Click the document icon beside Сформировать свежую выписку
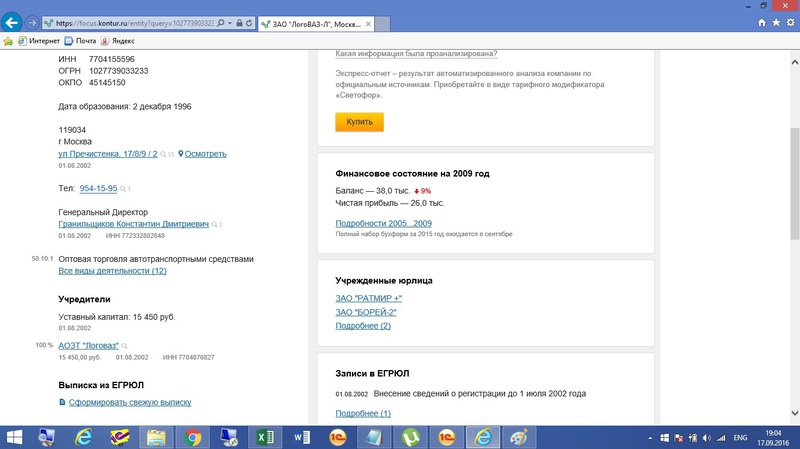Viewport: 800px width, 449px height. pyautogui.click(x=62, y=402)
